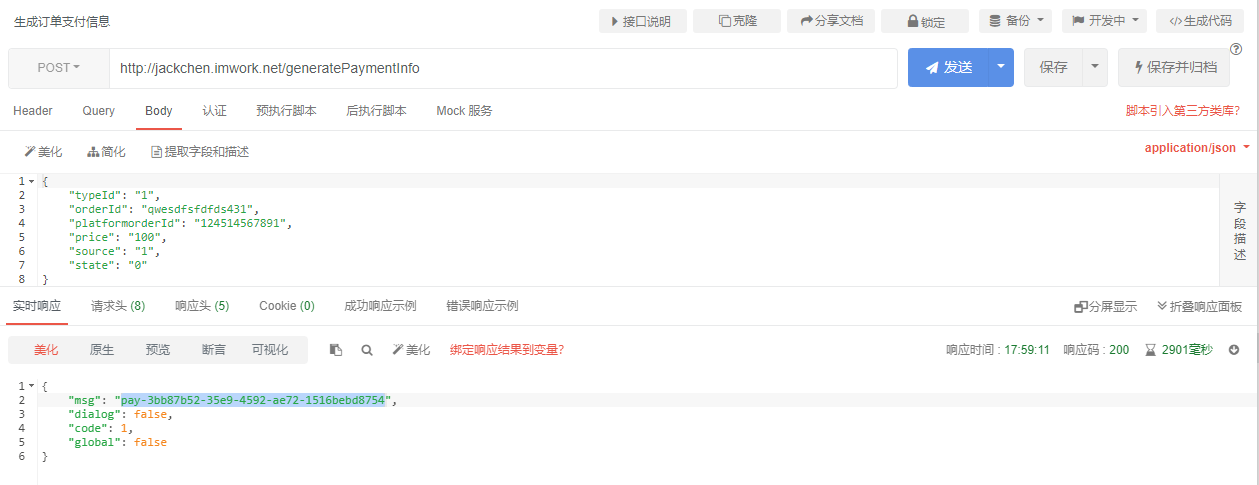Select the 美化 response view mode

46,350
